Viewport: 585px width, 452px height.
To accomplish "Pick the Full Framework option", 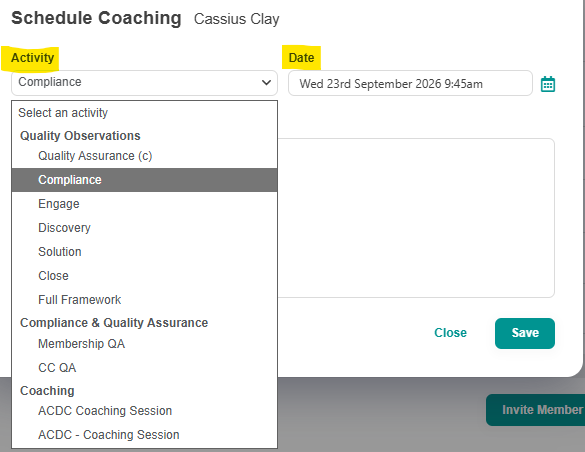I will click(144, 299).
